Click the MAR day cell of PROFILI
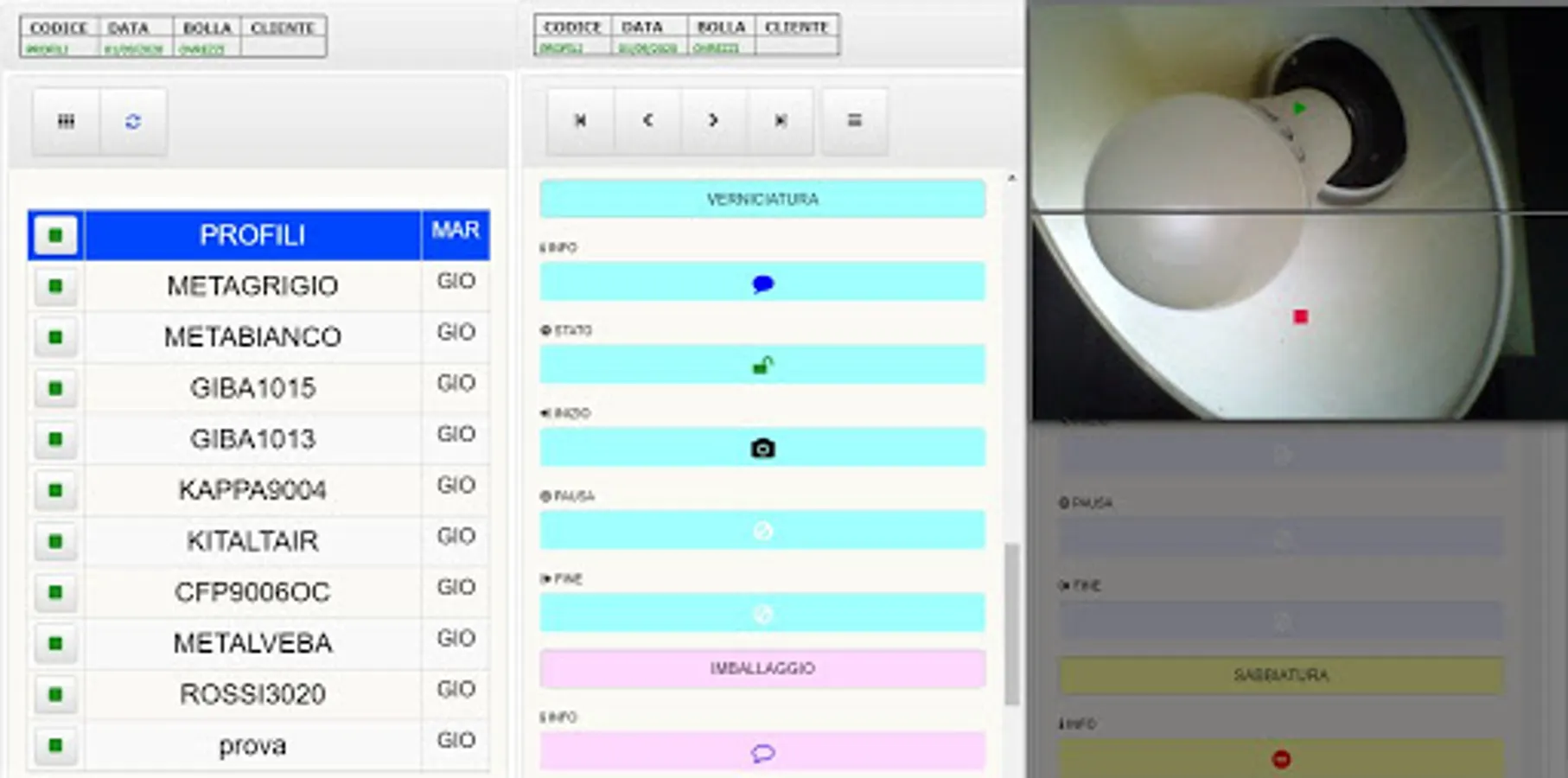This screenshot has width=1568, height=778. tap(456, 235)
